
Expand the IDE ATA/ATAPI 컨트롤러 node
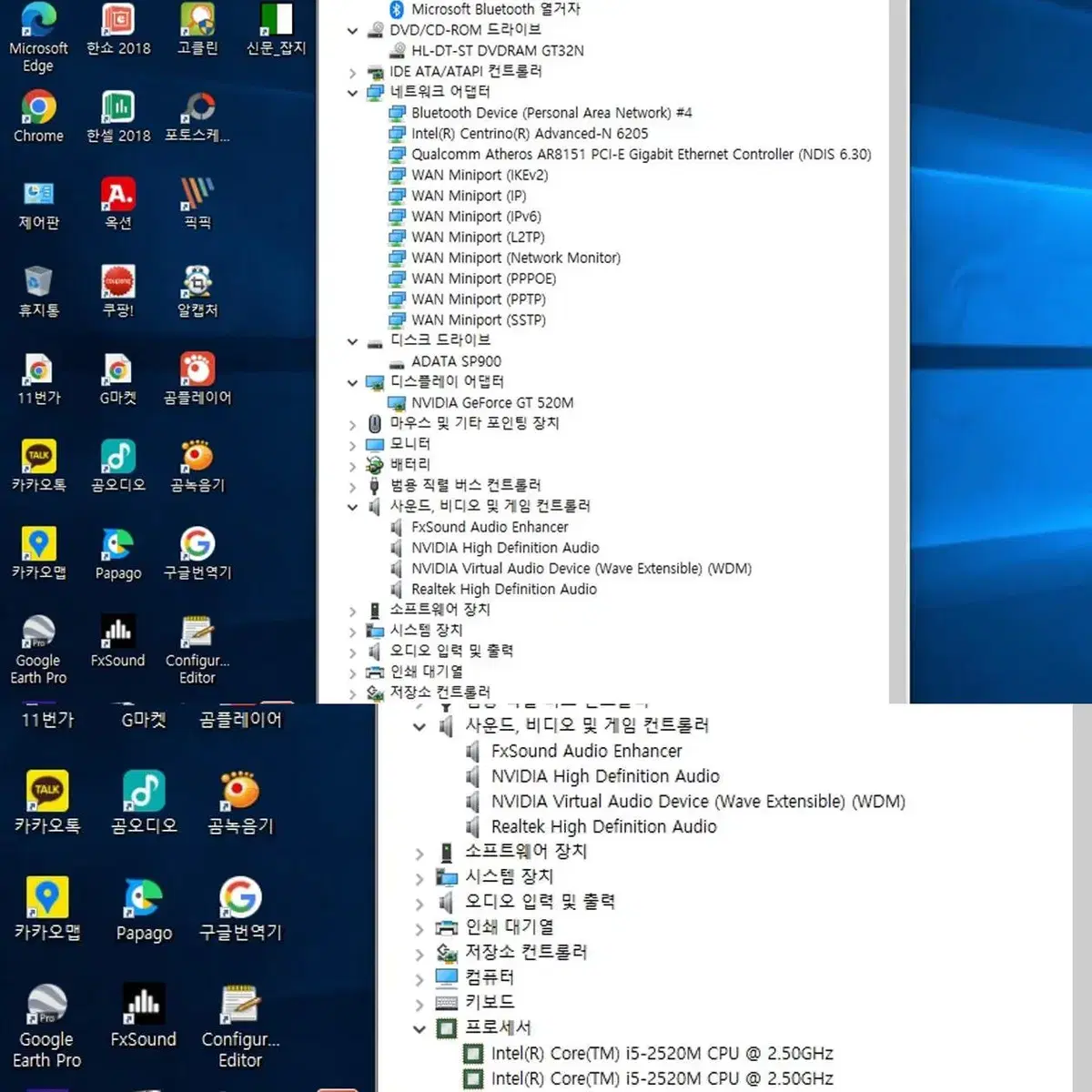pos(352,72)
